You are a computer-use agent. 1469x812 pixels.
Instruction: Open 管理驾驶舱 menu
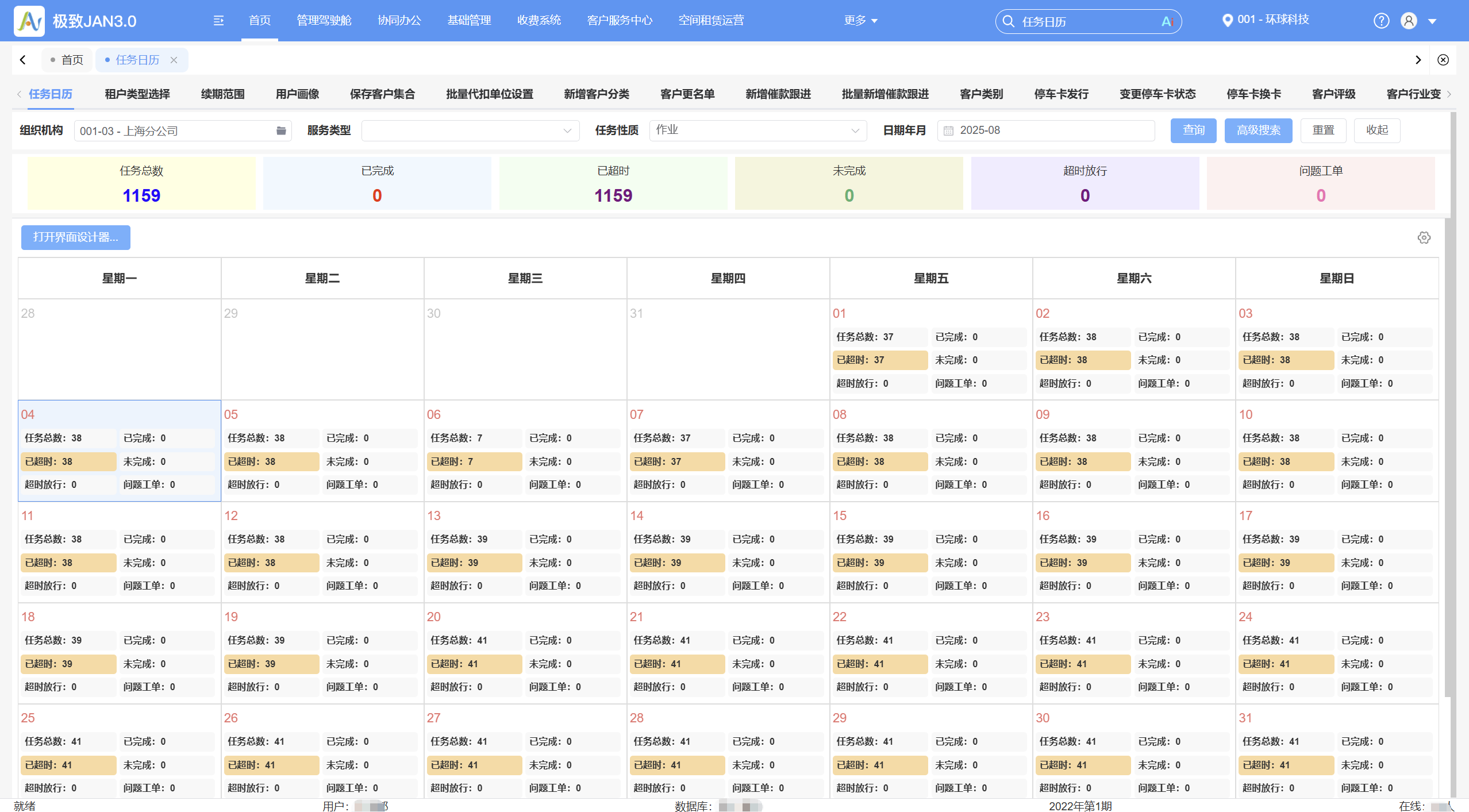[x=324, y=21]
